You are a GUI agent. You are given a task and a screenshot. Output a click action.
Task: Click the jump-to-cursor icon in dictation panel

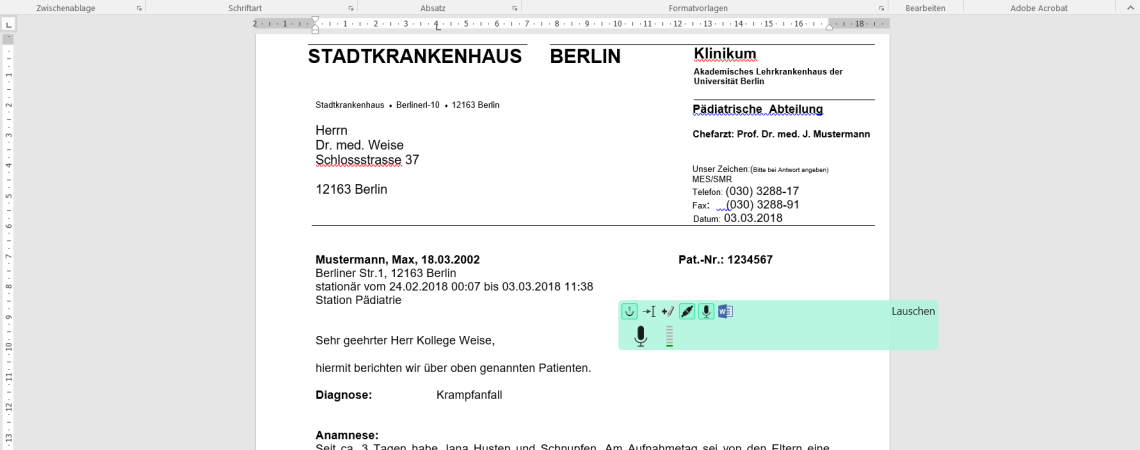[649, 312]
